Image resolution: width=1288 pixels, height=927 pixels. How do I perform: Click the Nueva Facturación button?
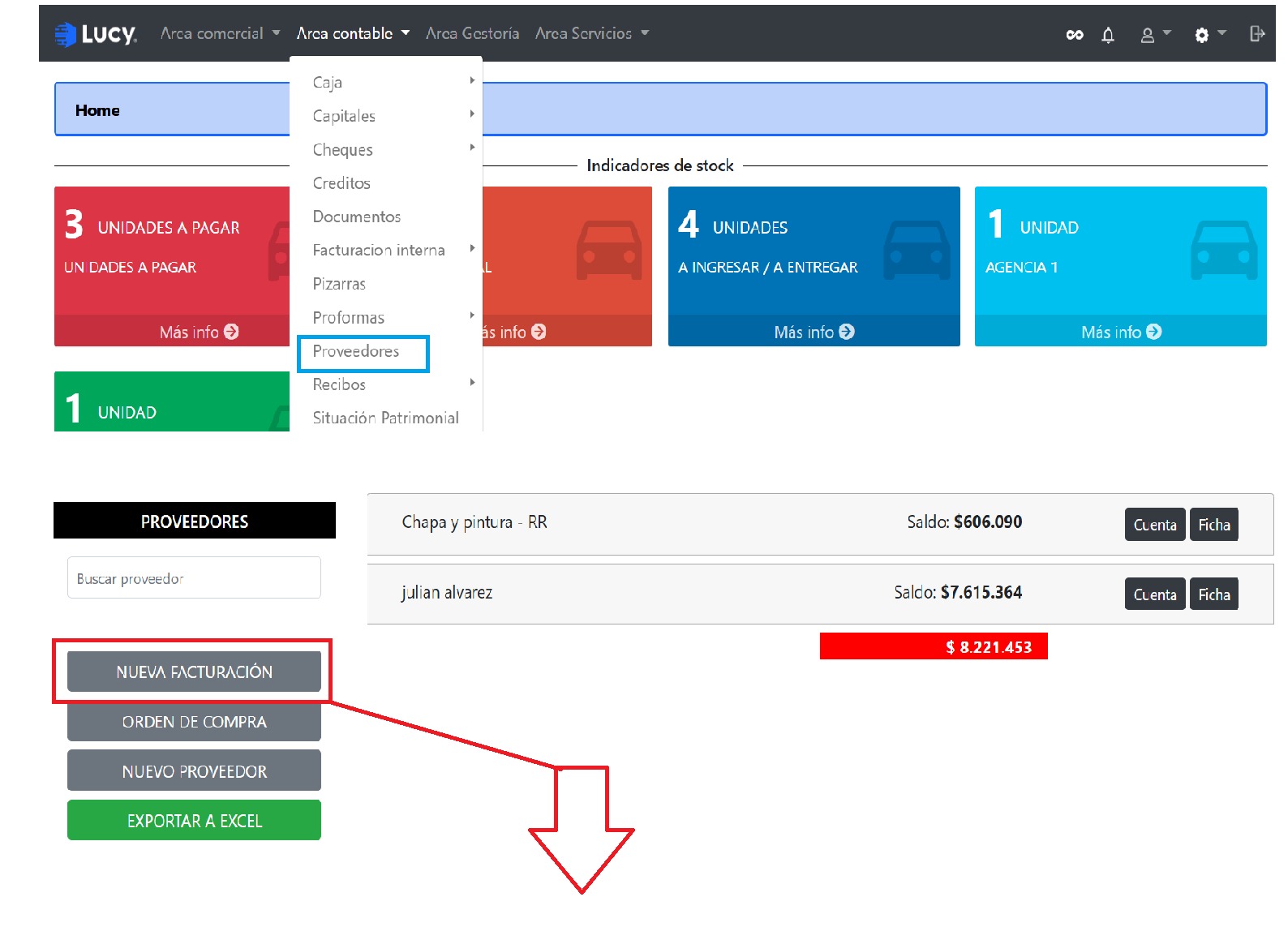(194, 672)
